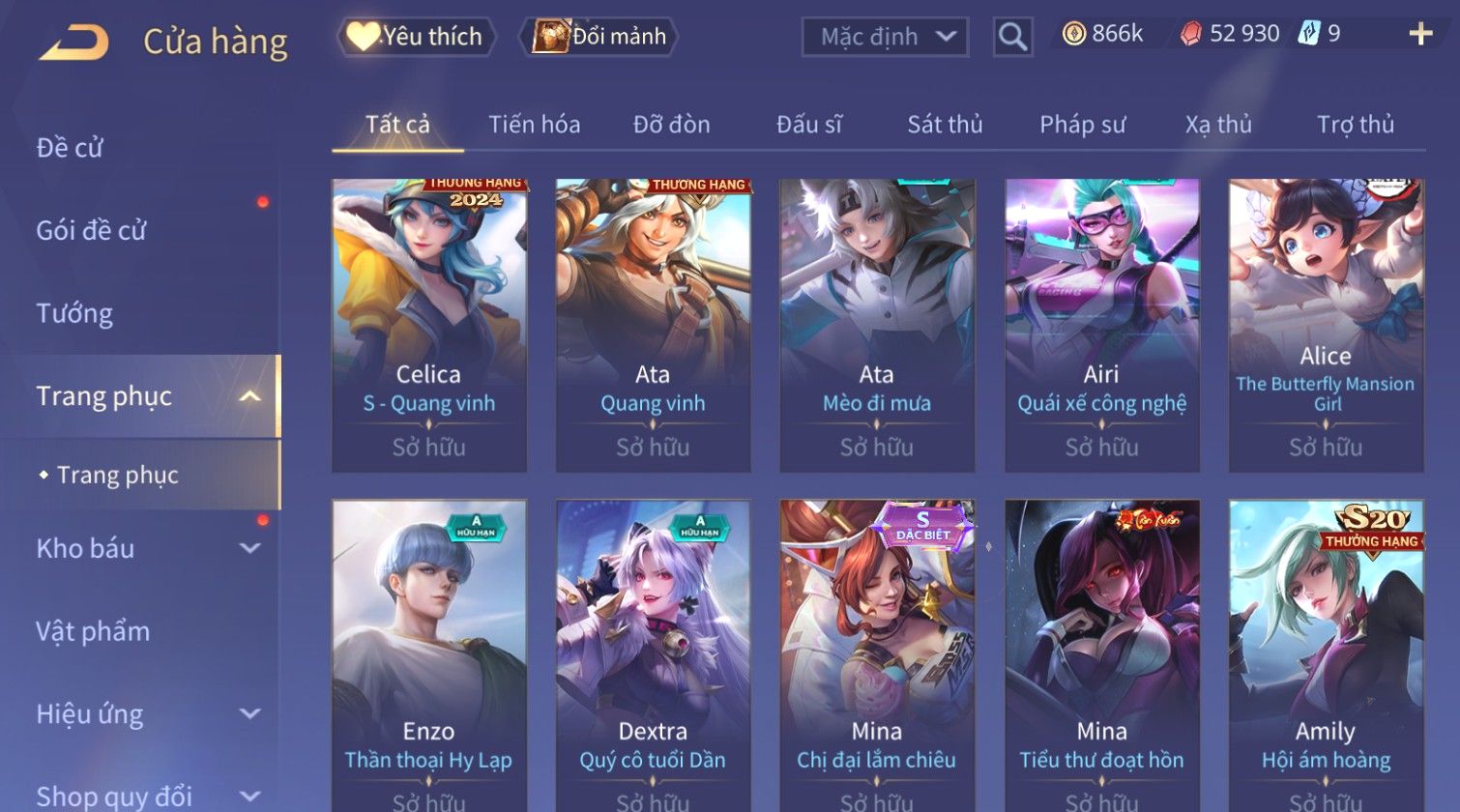Select Celica S - Quang vinh skin card
This screenshot has width=1460, height=812.
coord(429,326)
